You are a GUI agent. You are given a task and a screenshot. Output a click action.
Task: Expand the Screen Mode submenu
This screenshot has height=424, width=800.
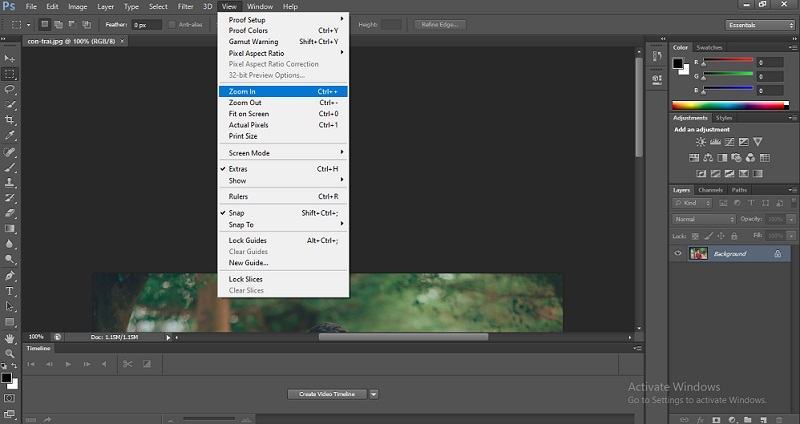click(283, 153)
